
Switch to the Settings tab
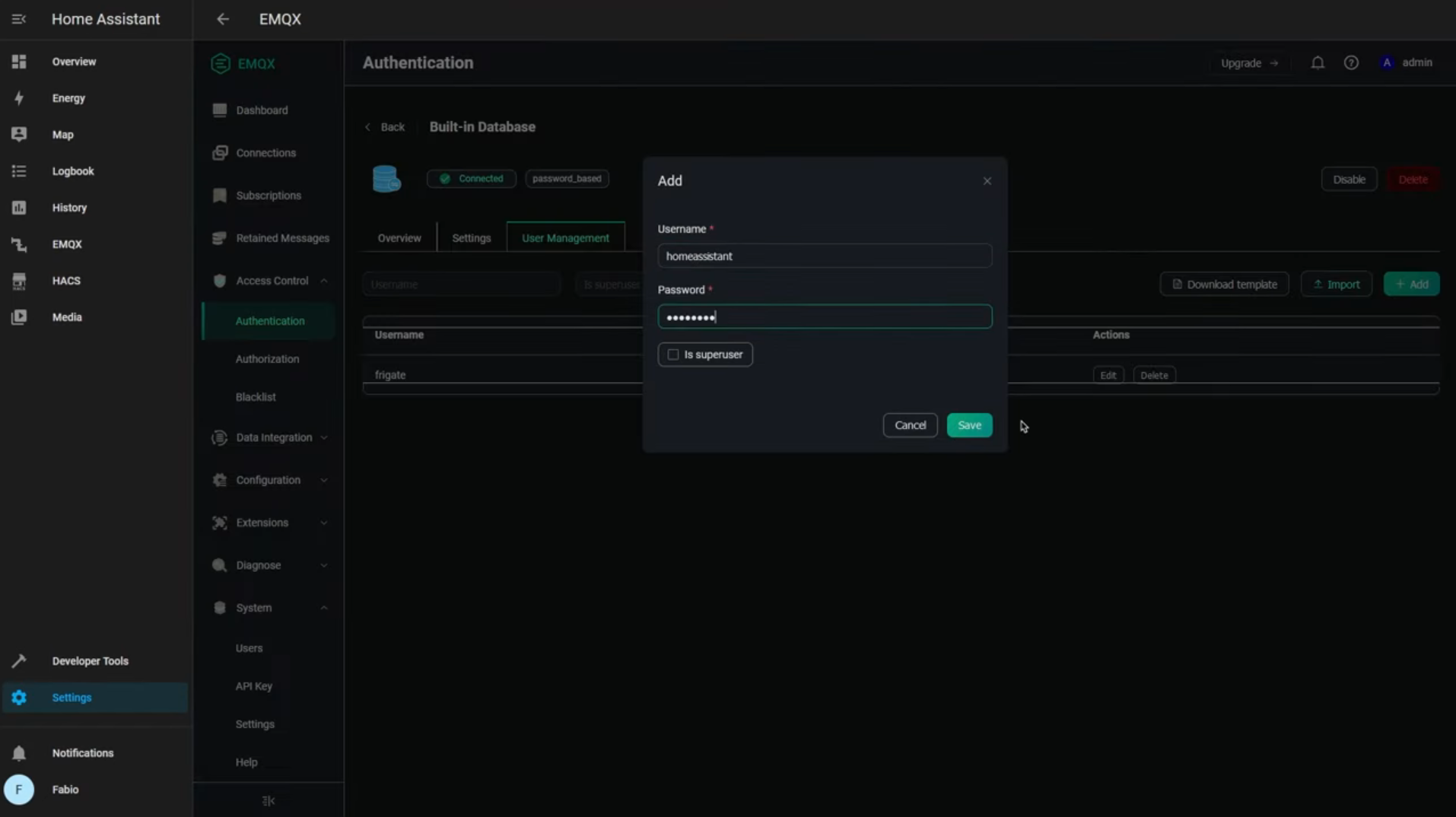[x=472, y=238]
